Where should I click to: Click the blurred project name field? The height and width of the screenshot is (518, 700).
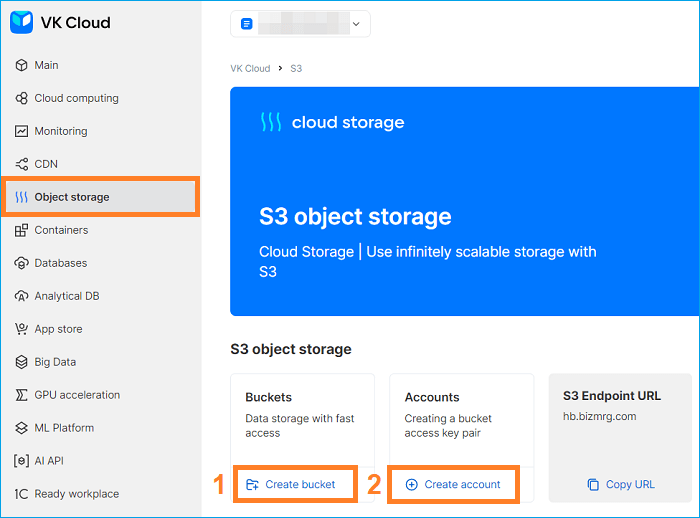(x=304, y=24)
